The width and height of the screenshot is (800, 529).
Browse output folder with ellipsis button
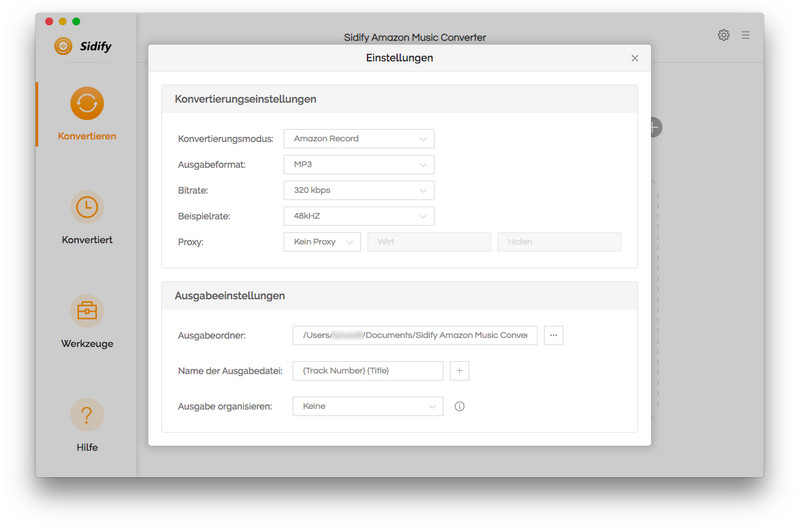pos(554,335)
